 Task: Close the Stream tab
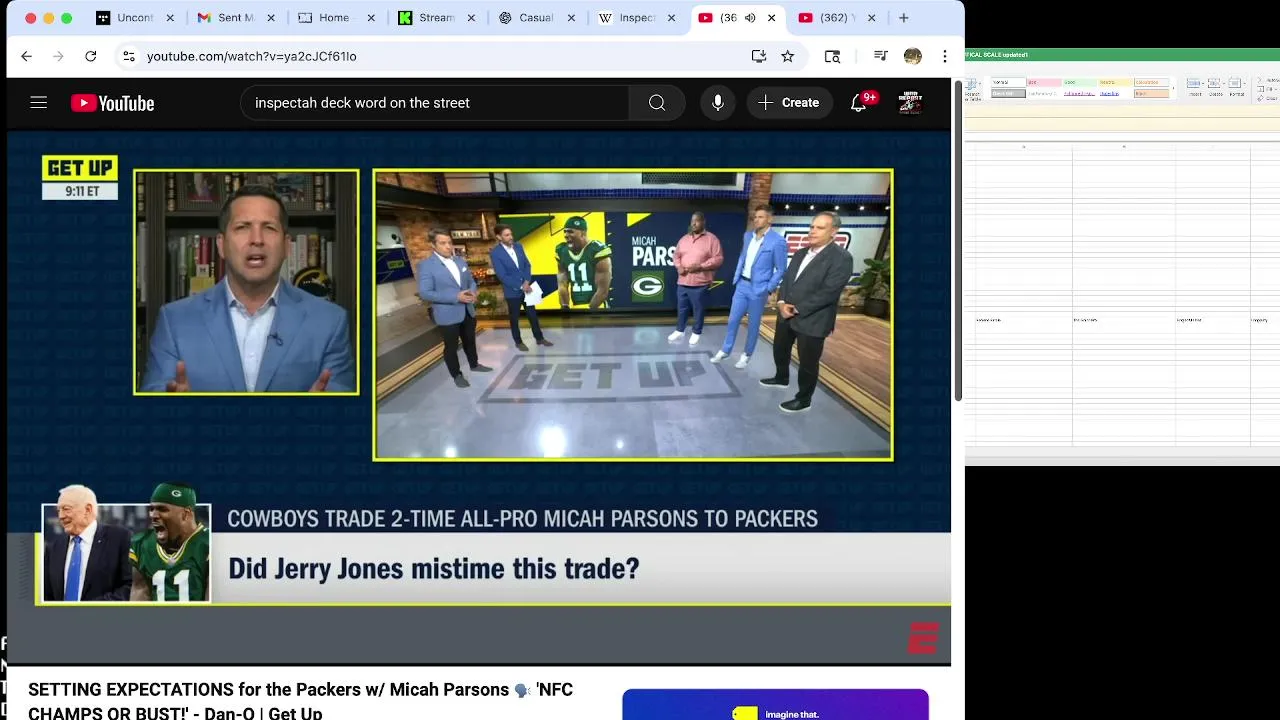pos(471,18)
